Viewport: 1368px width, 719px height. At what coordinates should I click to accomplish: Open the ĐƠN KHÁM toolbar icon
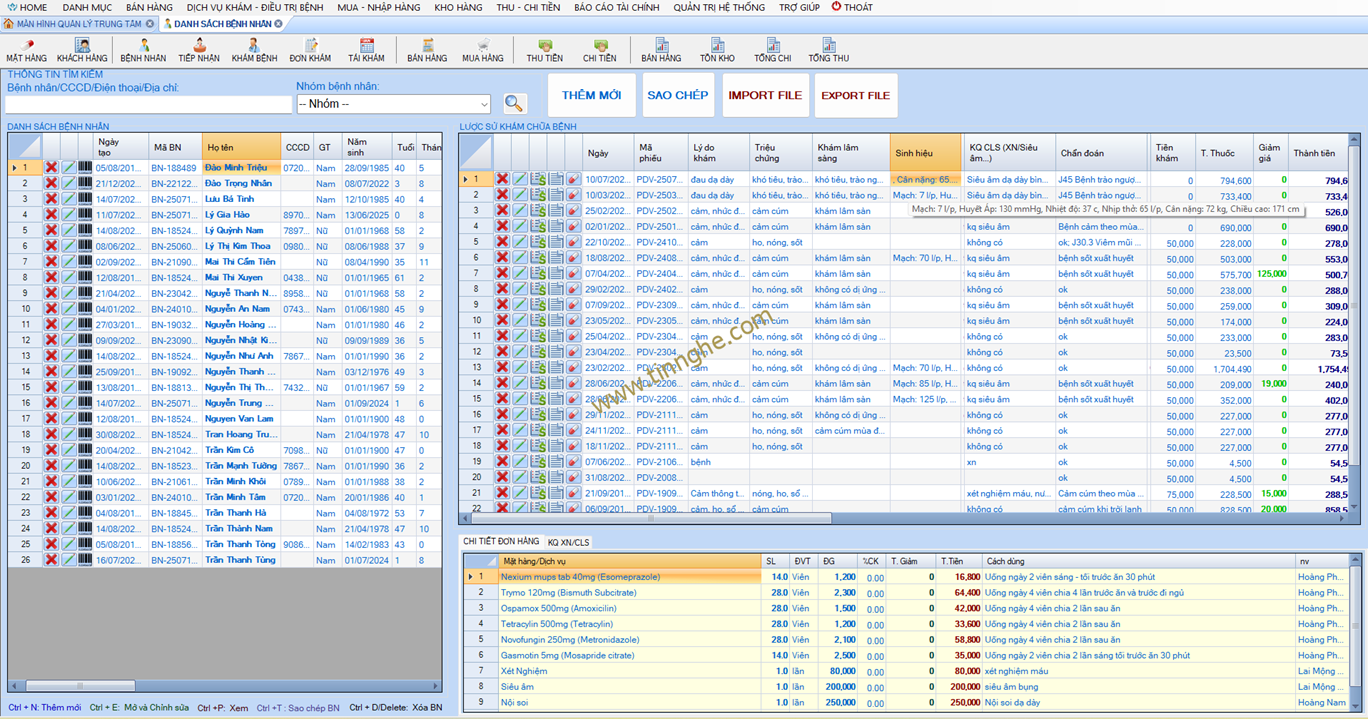point(310,50)
